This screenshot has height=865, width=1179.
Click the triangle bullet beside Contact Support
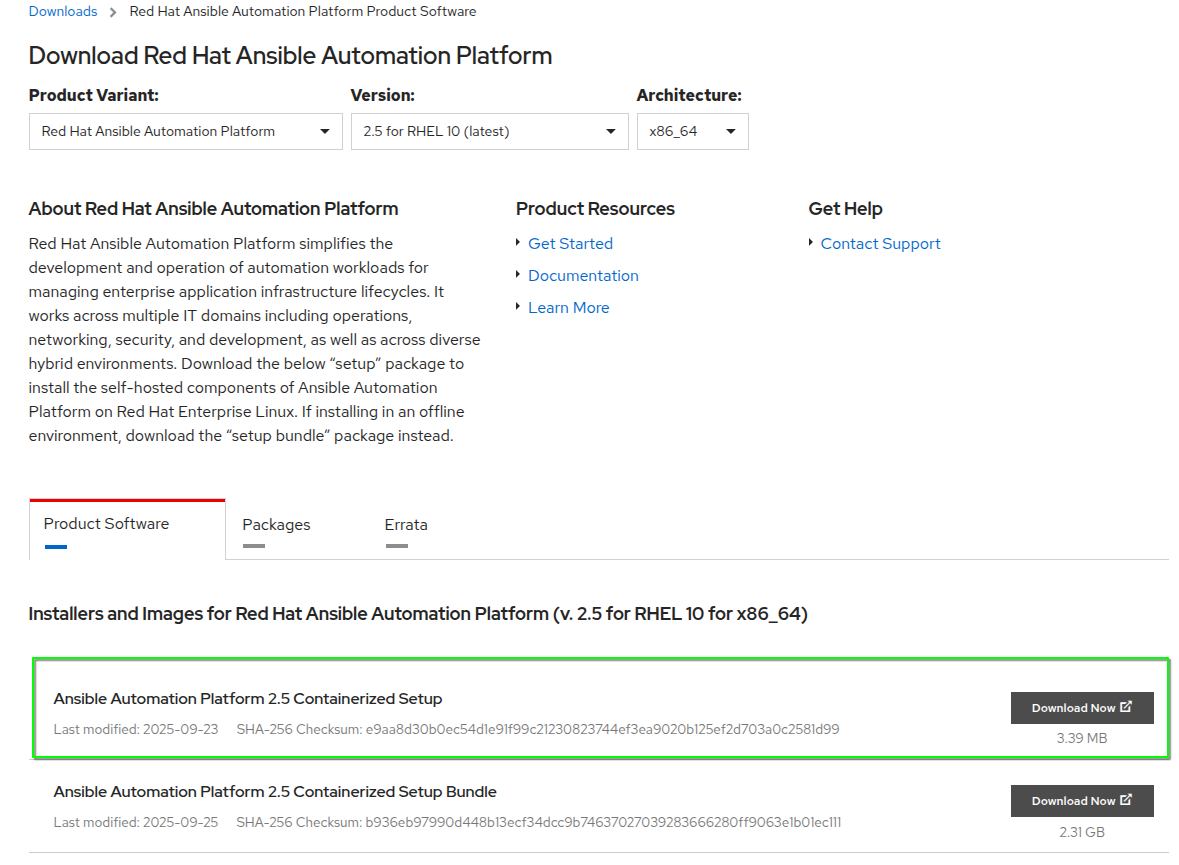(x=811, y=243)
